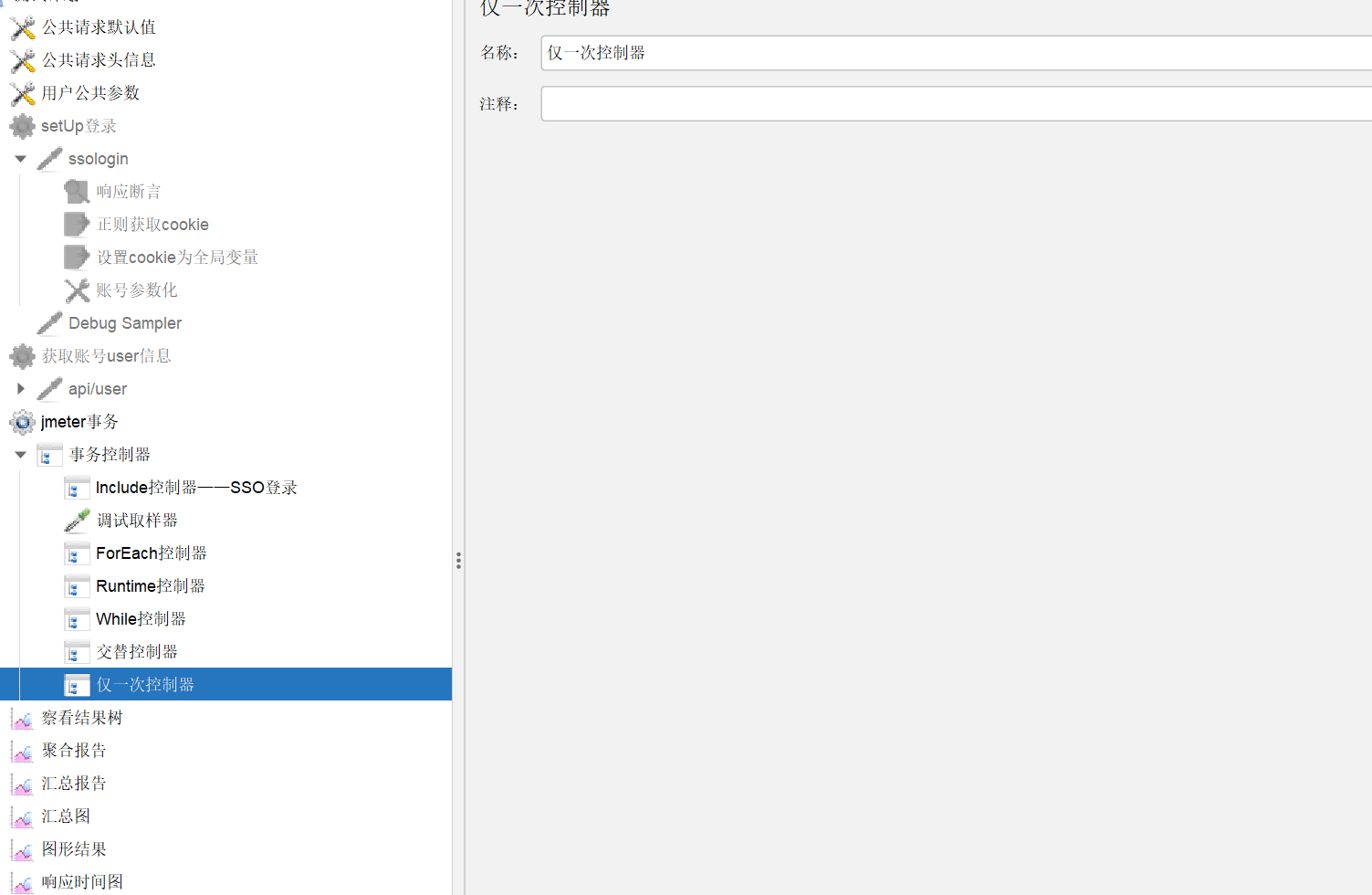The width and height of the screenshot is (1372, 895).
Task: Click the 交替控制器 icon
Action: click(x=78, y=652)
